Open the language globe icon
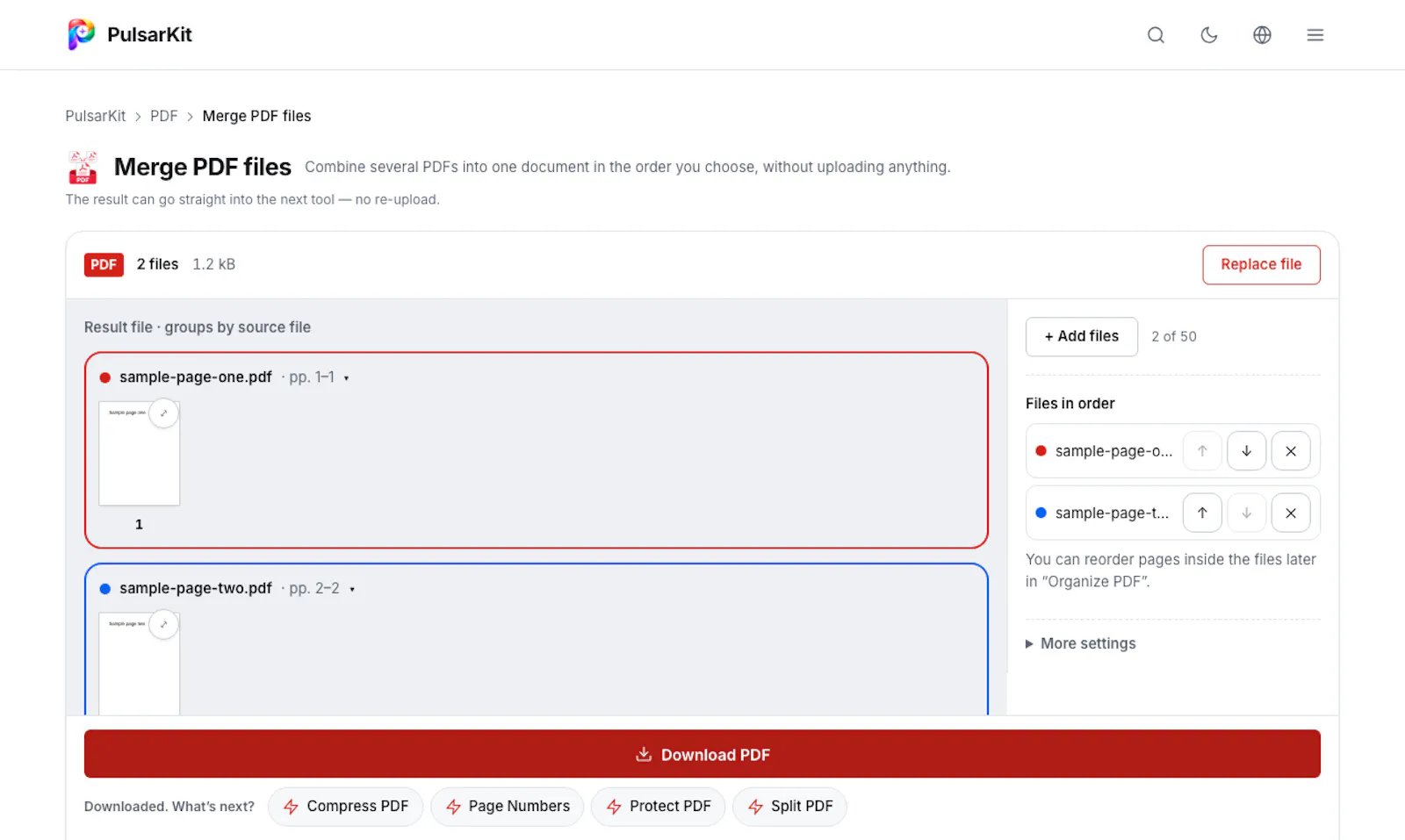This screenshot has height=840, width=1405. tap(1262, 35)
